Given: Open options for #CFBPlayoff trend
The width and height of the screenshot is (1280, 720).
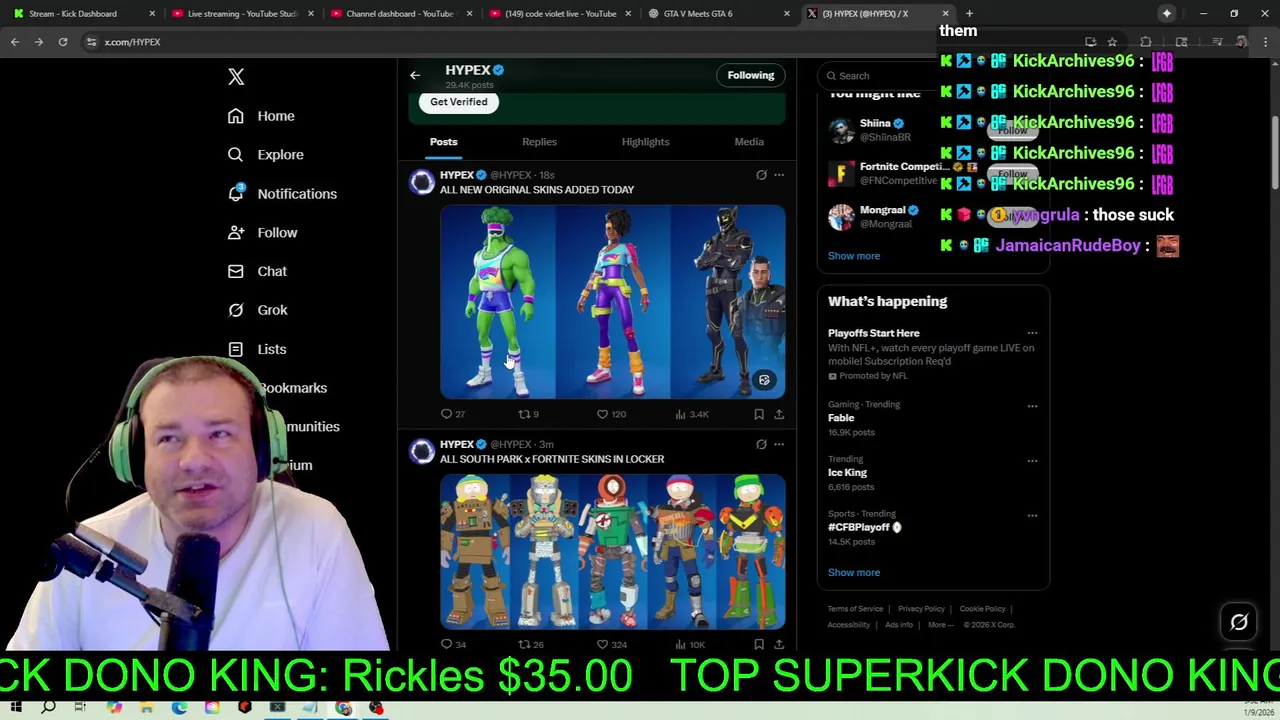Looking at the screenshot, I should point(1032,516).
